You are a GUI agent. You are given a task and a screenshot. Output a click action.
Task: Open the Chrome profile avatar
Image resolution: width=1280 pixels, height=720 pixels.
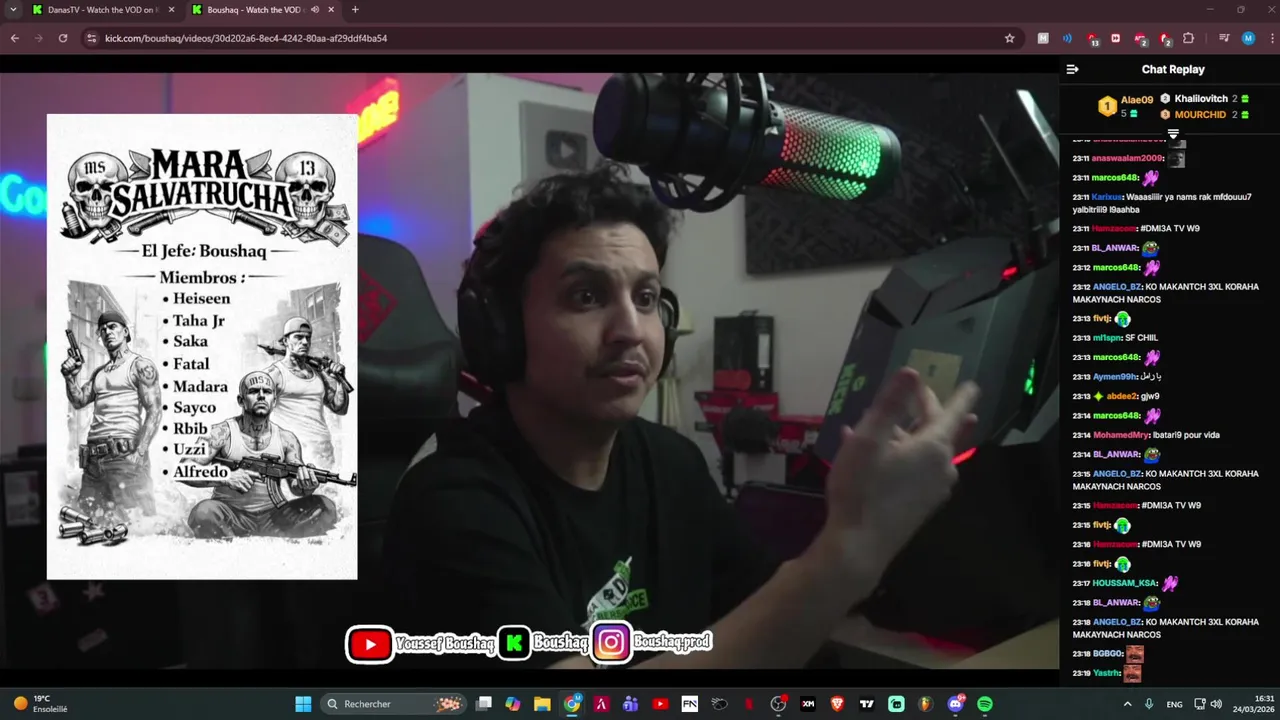pos(1248,38)
